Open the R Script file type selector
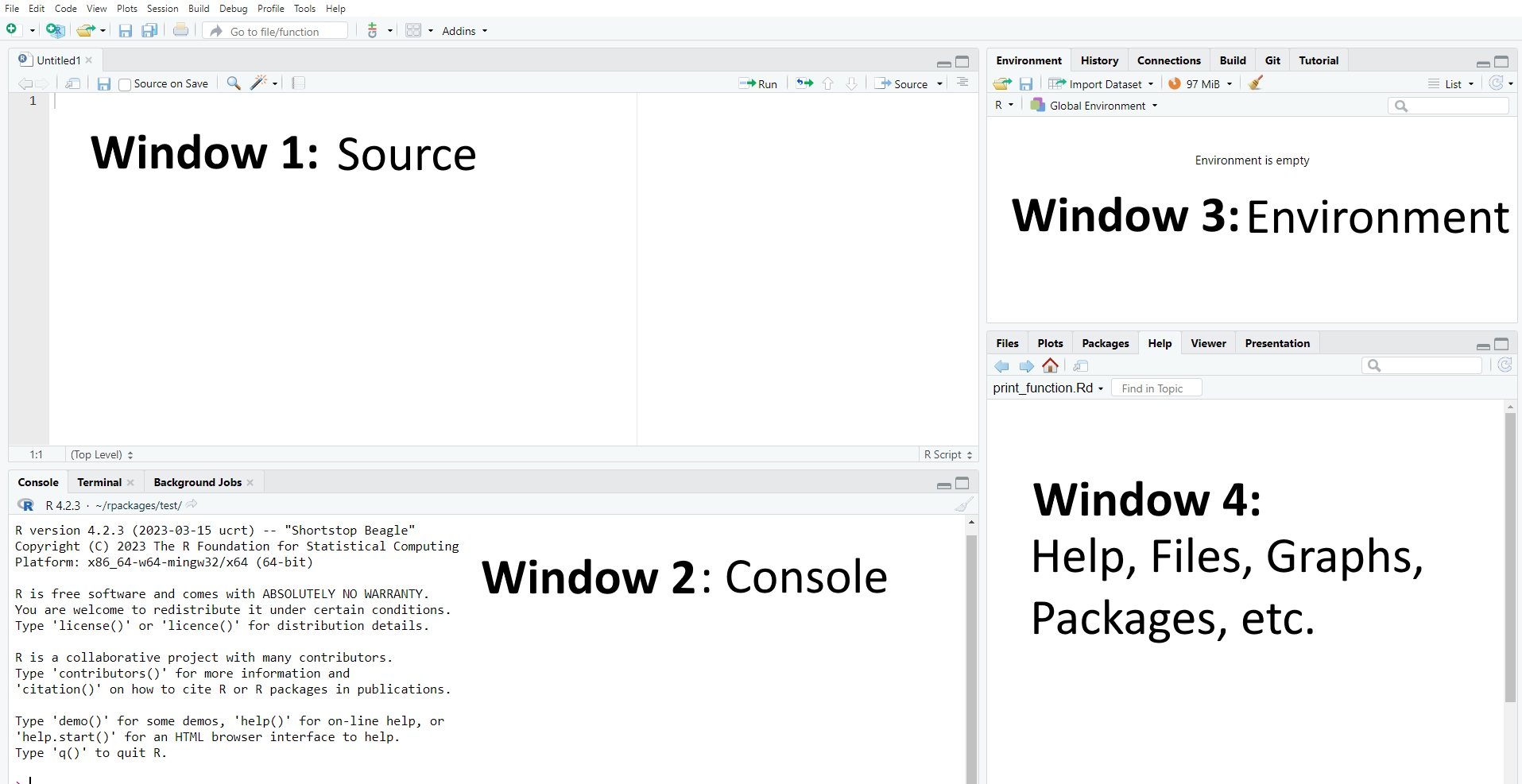The width and height of the screenshot is (1522, 784). pyautogui.click(x=948, y=454)
